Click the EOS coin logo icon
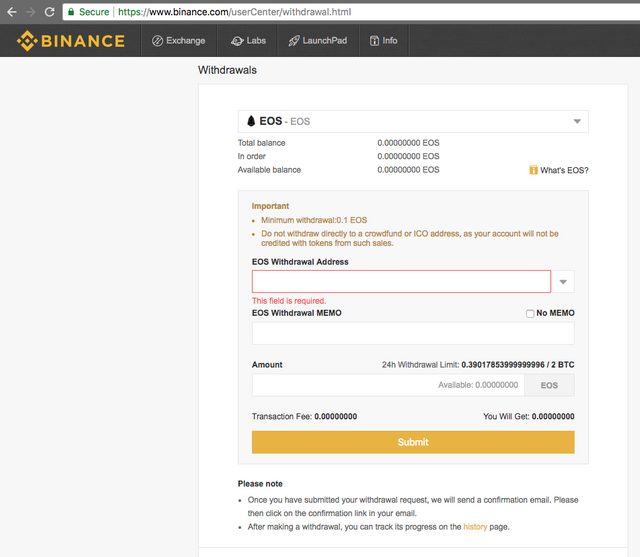 tap(251, 121)
